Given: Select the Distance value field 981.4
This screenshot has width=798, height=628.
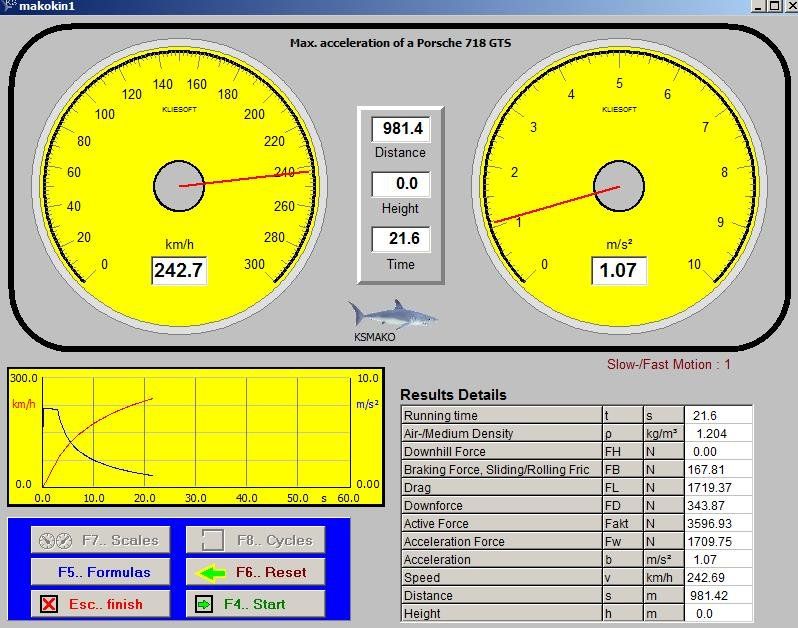Looking at the screenshot, I should [401, 129].
